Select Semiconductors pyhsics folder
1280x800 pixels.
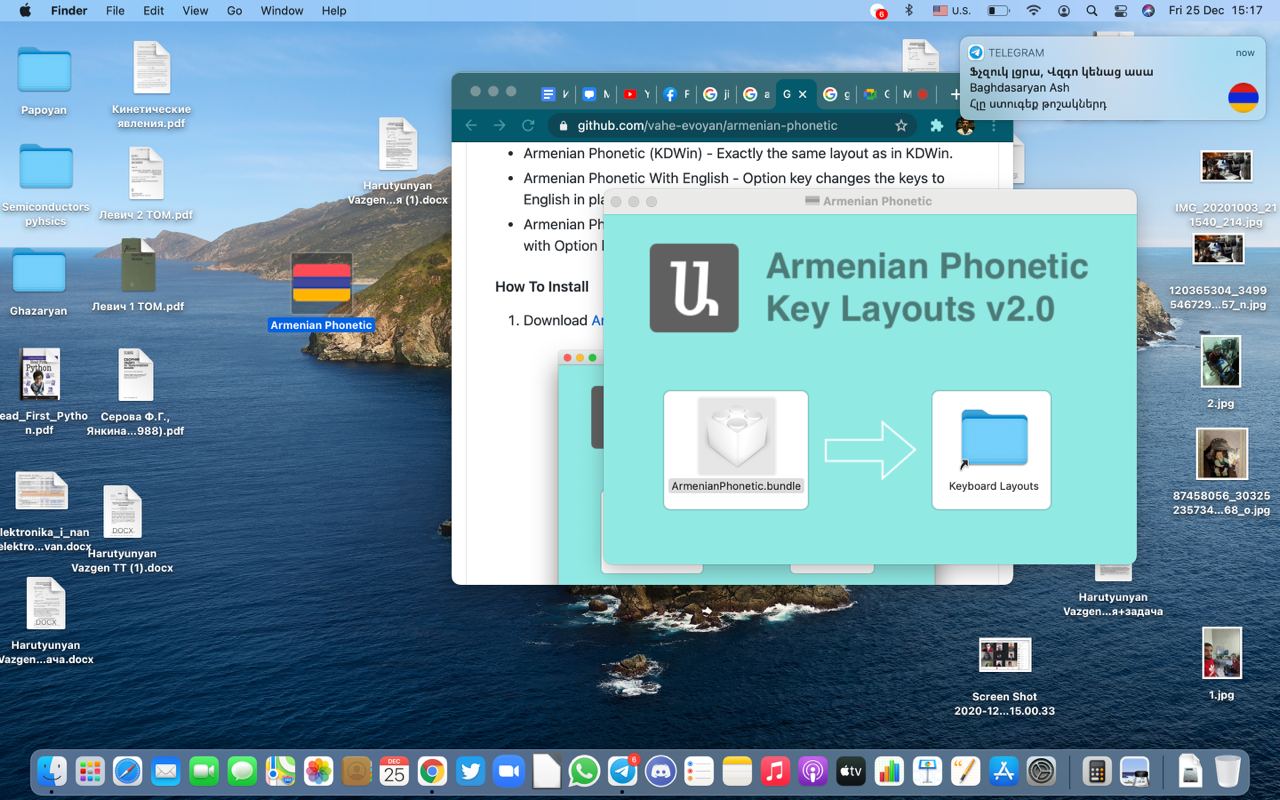click(x=45, y=185)
